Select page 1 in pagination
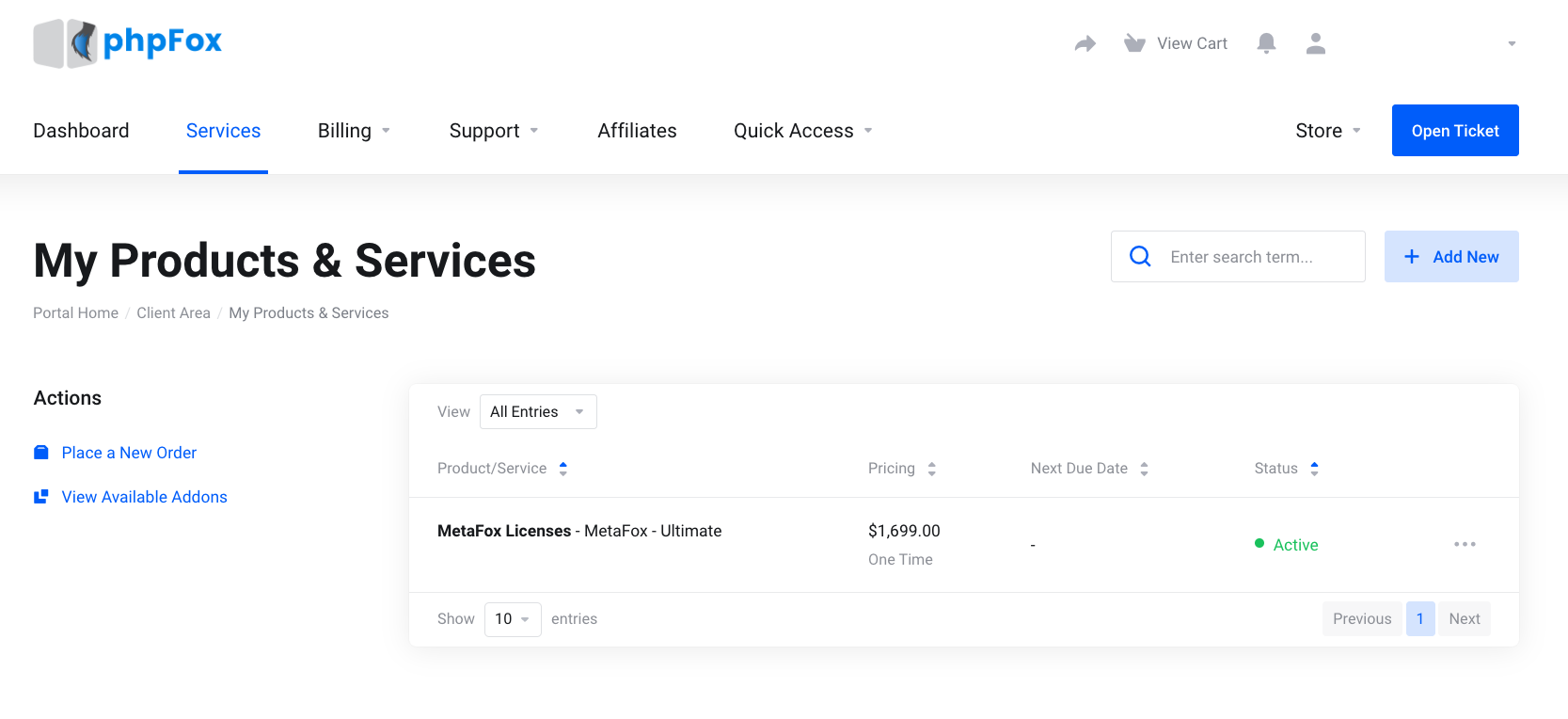1568x719 pixels. [x=1420, y=619]
